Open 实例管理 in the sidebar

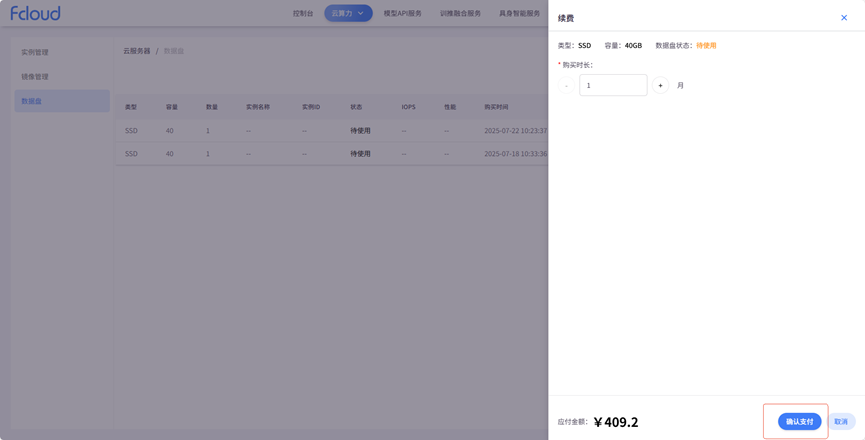pos(35,52)
